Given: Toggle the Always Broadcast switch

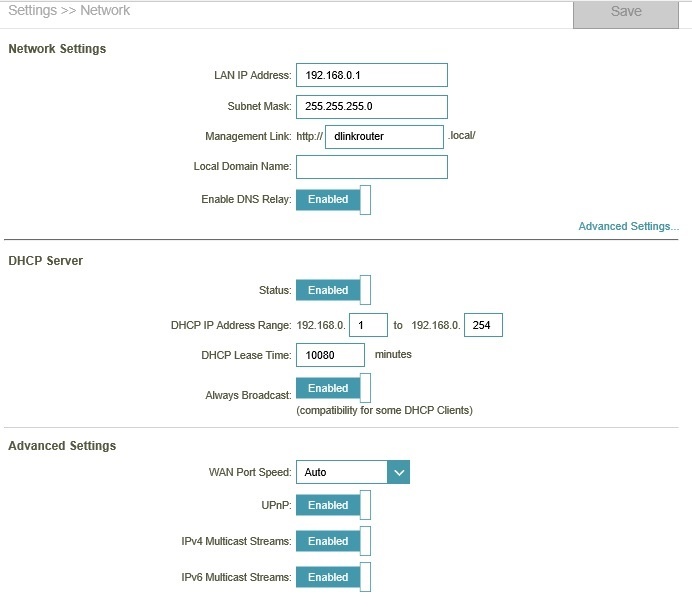Looking at the screenshot, I should coord(333,389).
